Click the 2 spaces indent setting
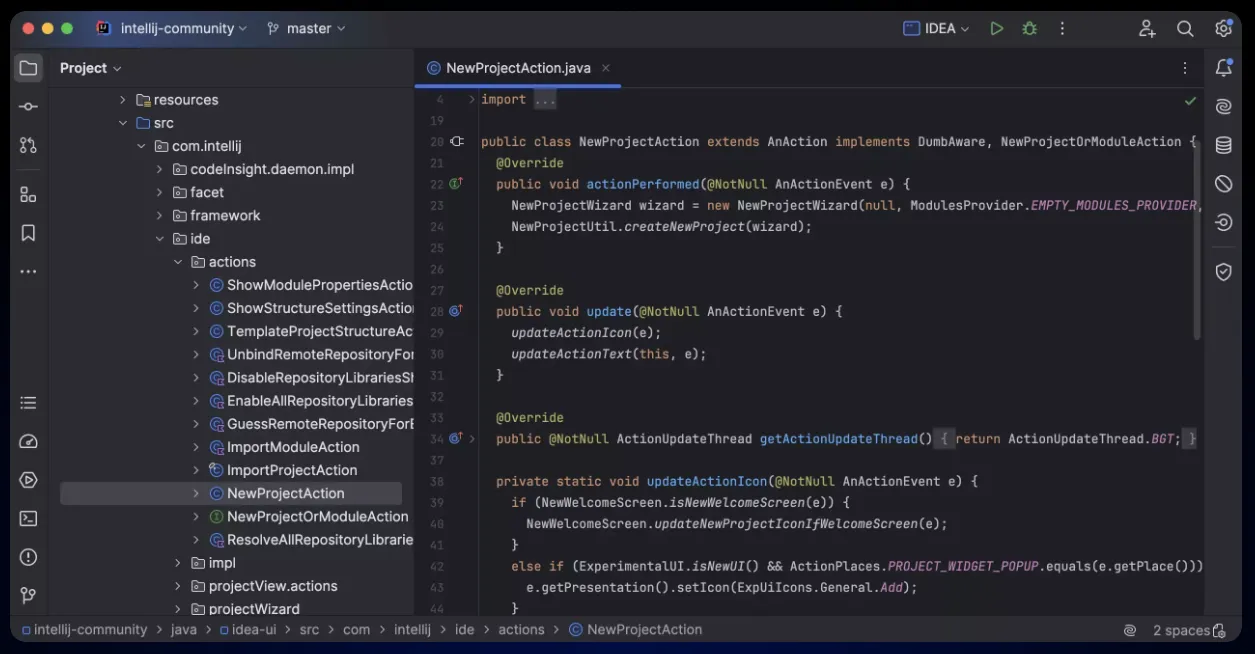 coord(1180,630)
